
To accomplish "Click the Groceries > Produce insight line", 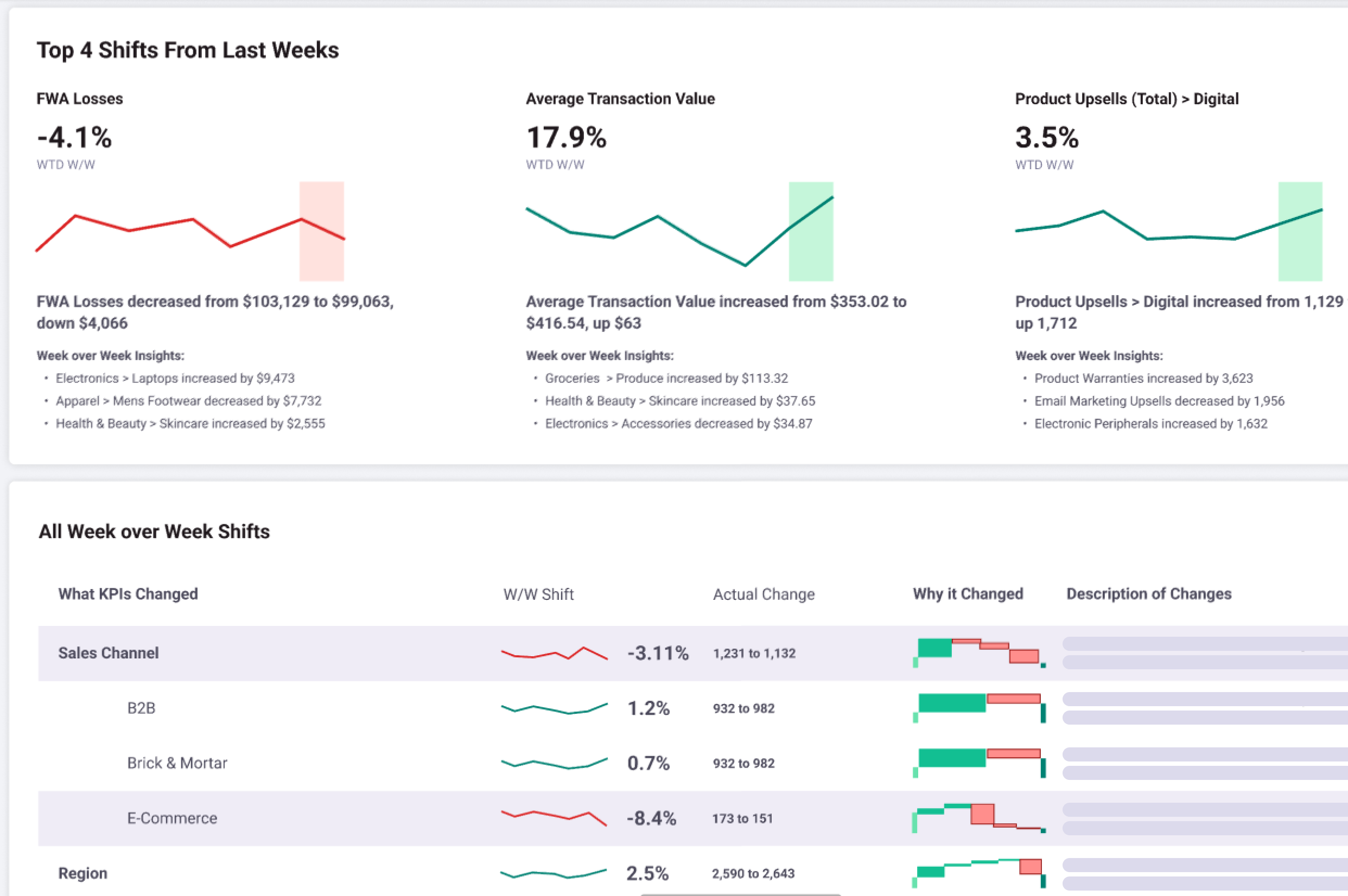I will [666, 378].
